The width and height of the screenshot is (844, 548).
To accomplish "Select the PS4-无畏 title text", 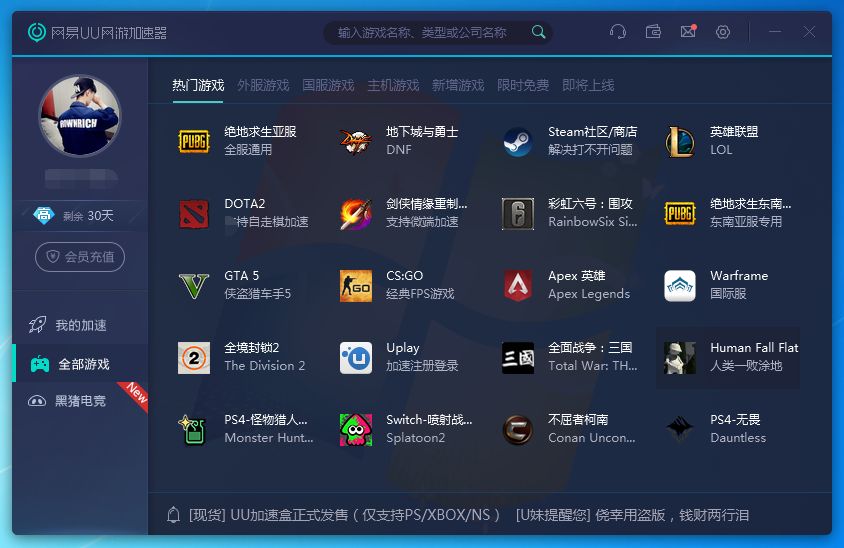I will click(x=735, y=420).
